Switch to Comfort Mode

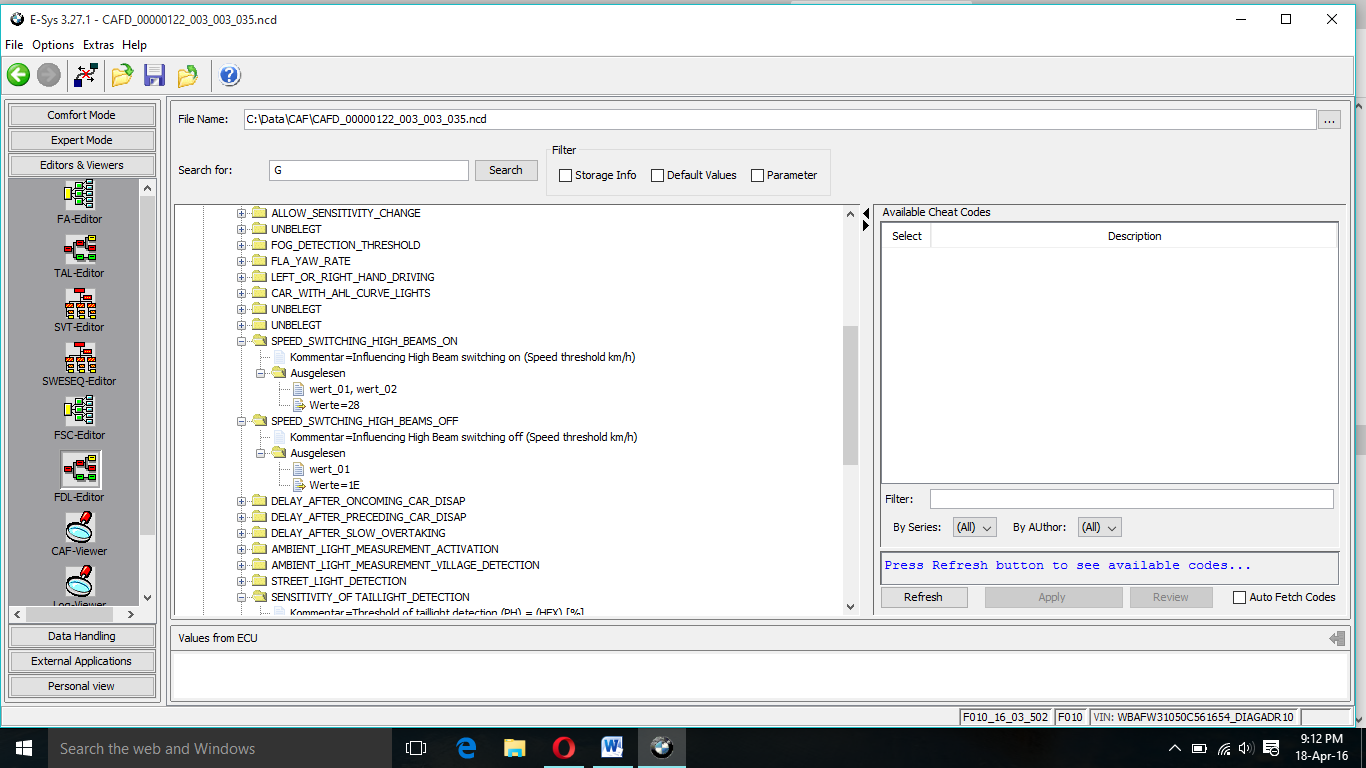82,115
